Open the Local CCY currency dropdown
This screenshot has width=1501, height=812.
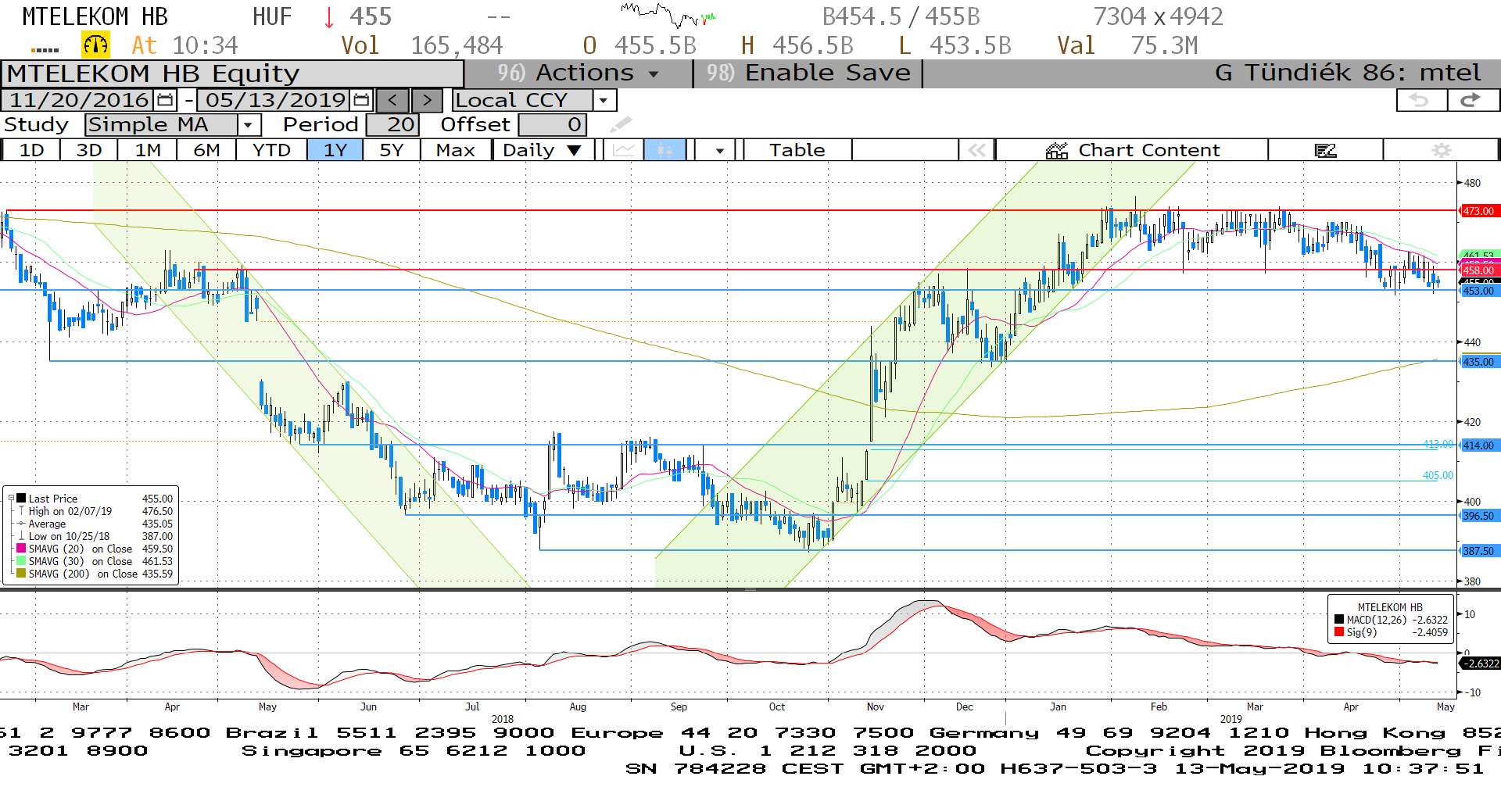tap(603, 101)
